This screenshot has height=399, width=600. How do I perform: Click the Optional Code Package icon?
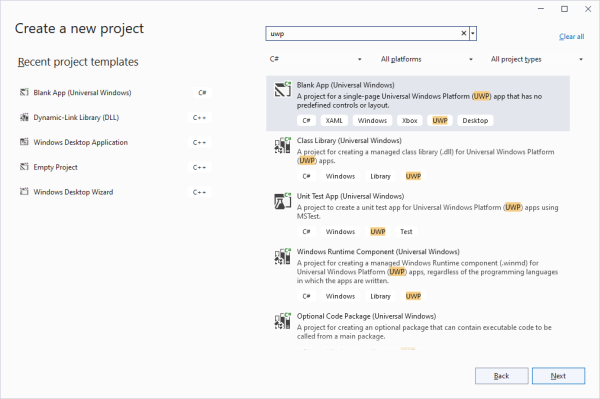283,321
